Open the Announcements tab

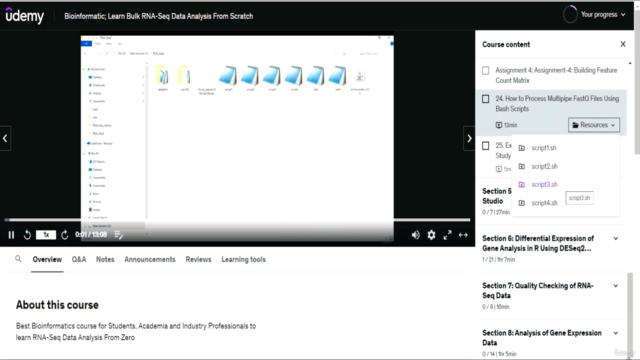pyautogui.click(x=150, y=259)
